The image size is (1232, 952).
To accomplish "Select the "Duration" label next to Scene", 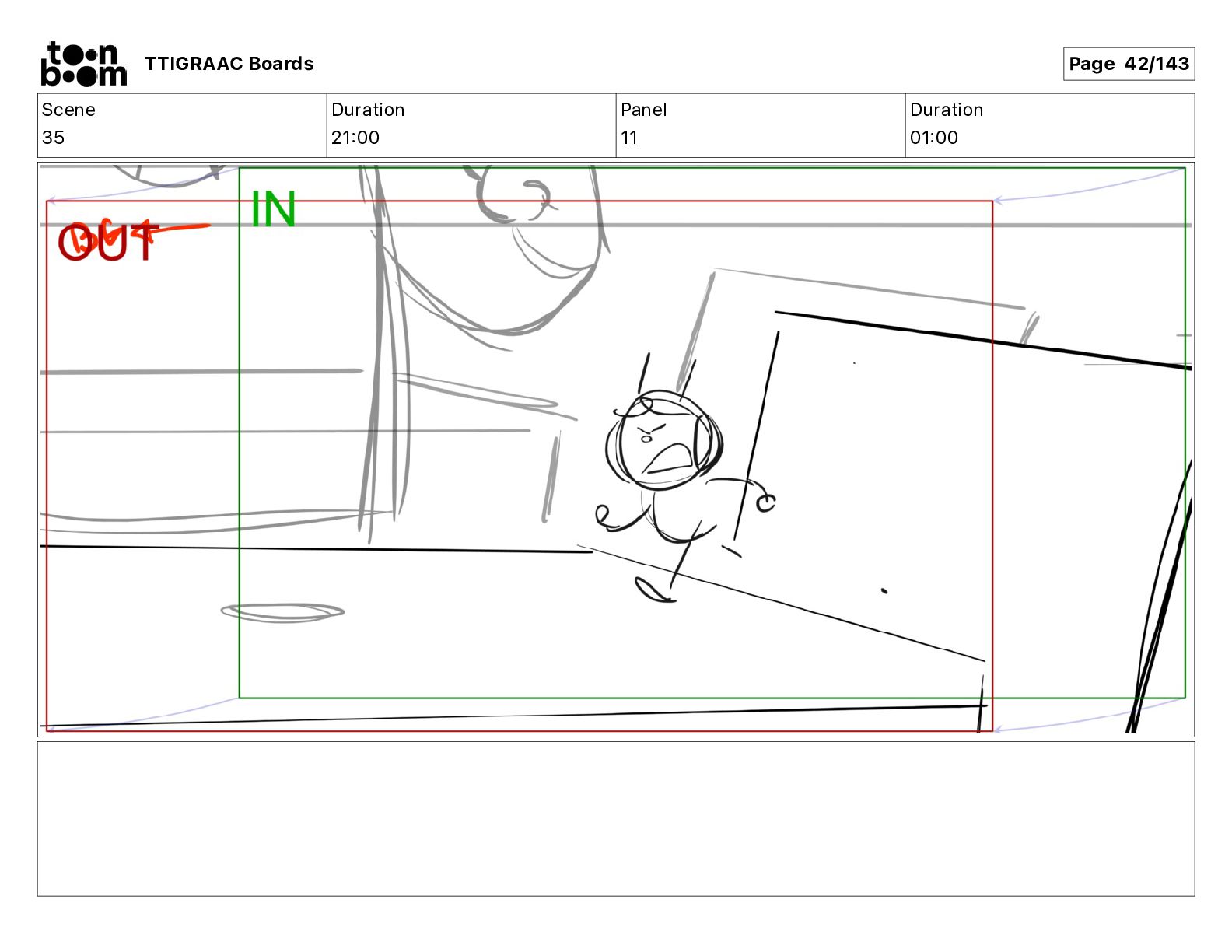I will point(368,110).
